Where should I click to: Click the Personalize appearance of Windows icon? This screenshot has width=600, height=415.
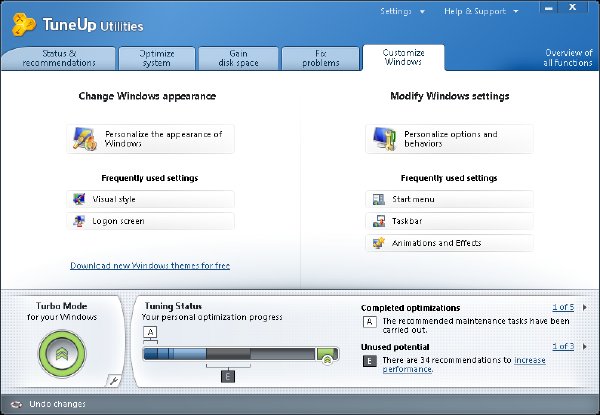(x=85, y=139)
